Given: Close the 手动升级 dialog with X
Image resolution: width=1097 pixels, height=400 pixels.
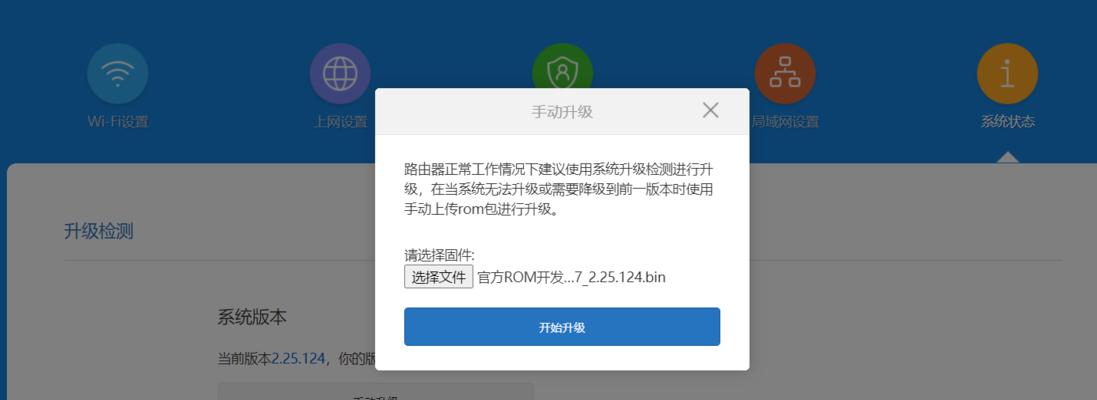Looking at the screenshot, I should (x=710, y=110).
